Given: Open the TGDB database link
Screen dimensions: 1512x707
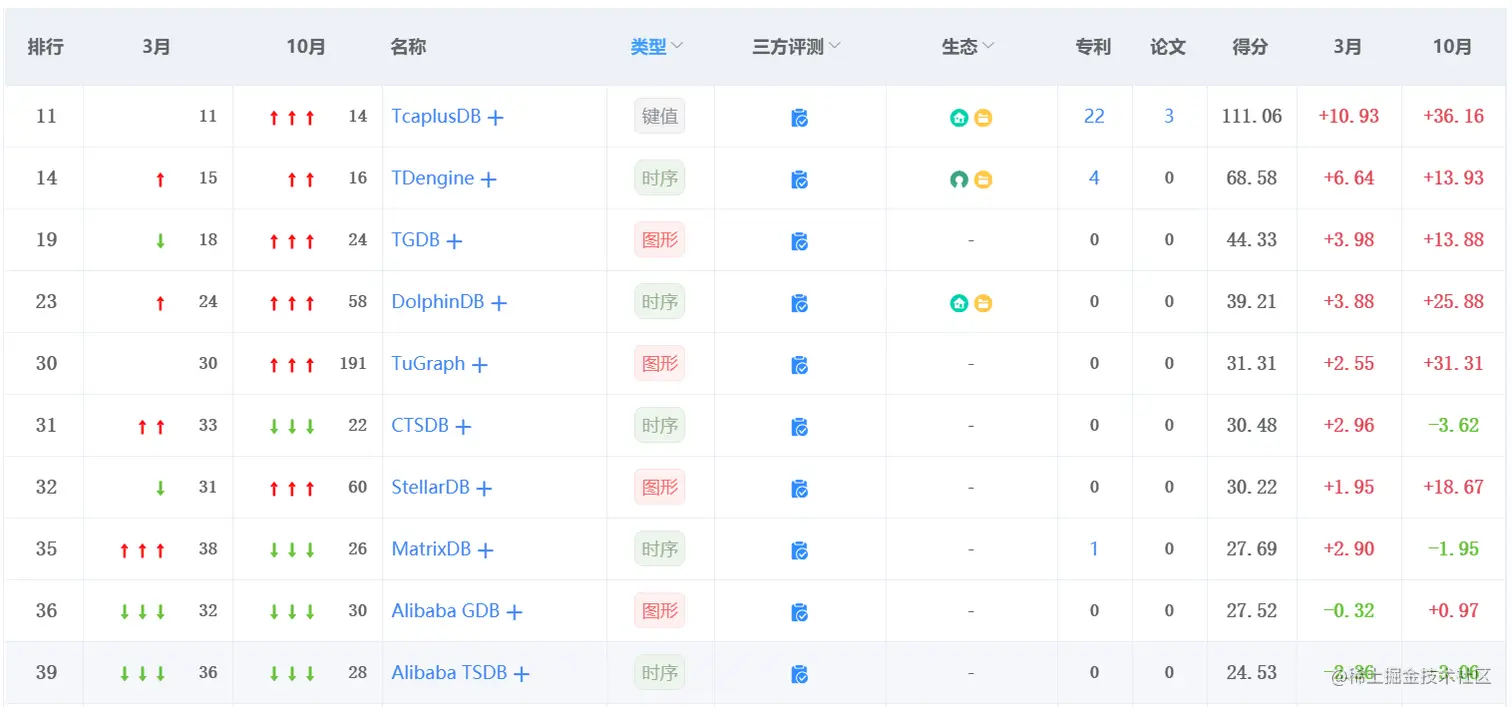Looking at the screenshot, I should 415,240.
